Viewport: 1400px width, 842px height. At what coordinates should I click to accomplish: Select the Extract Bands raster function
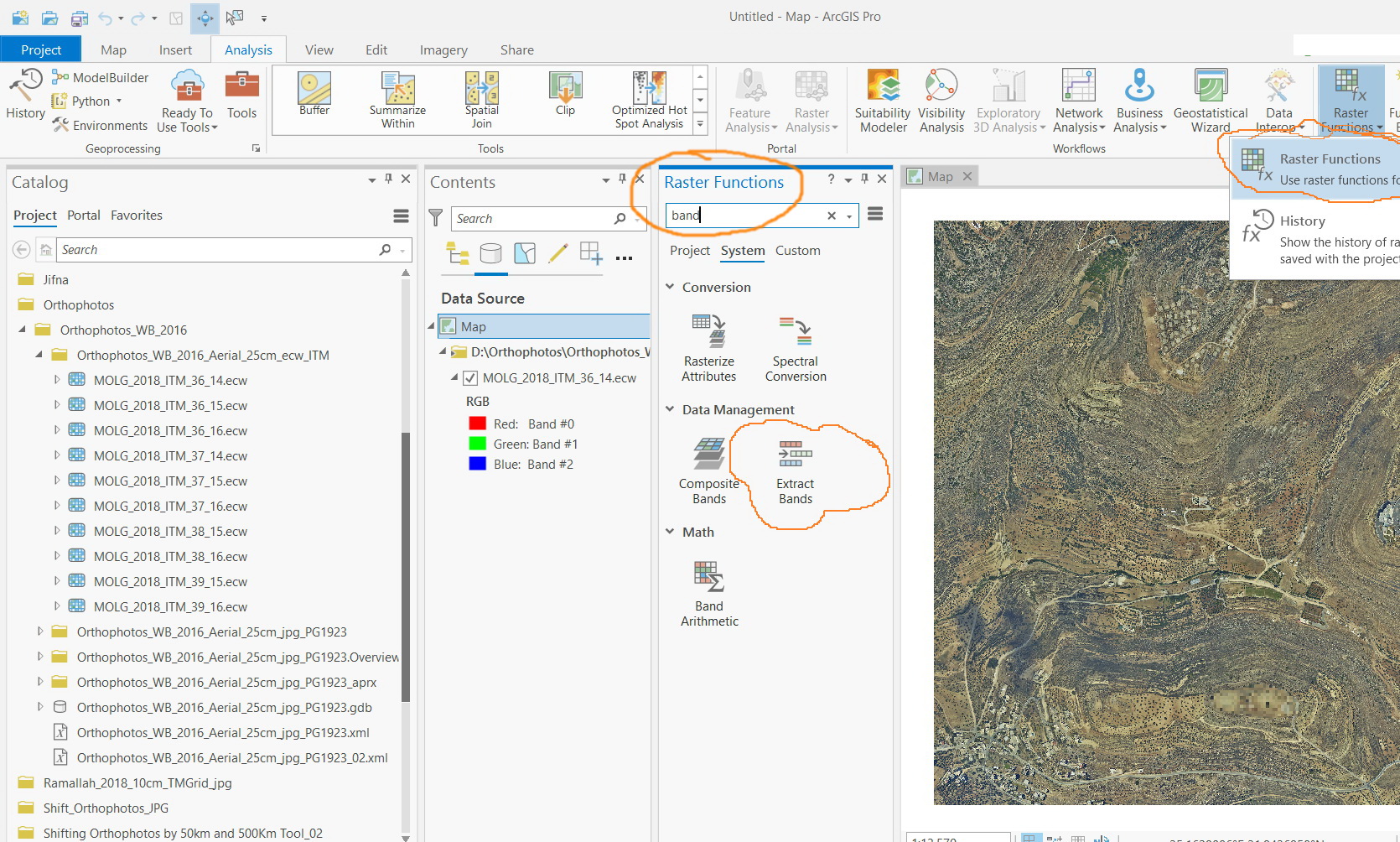[795, 471]
